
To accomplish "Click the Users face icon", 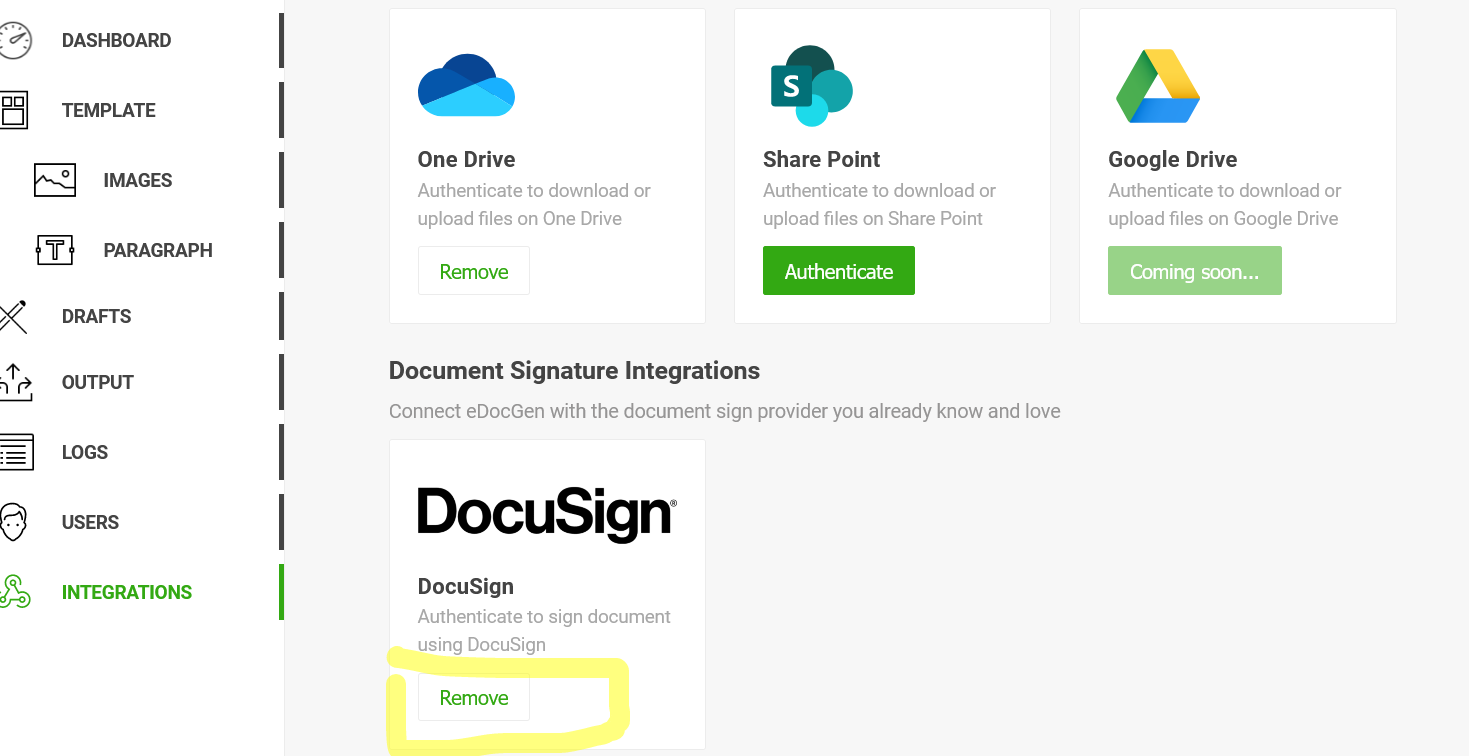I will 13,522.
